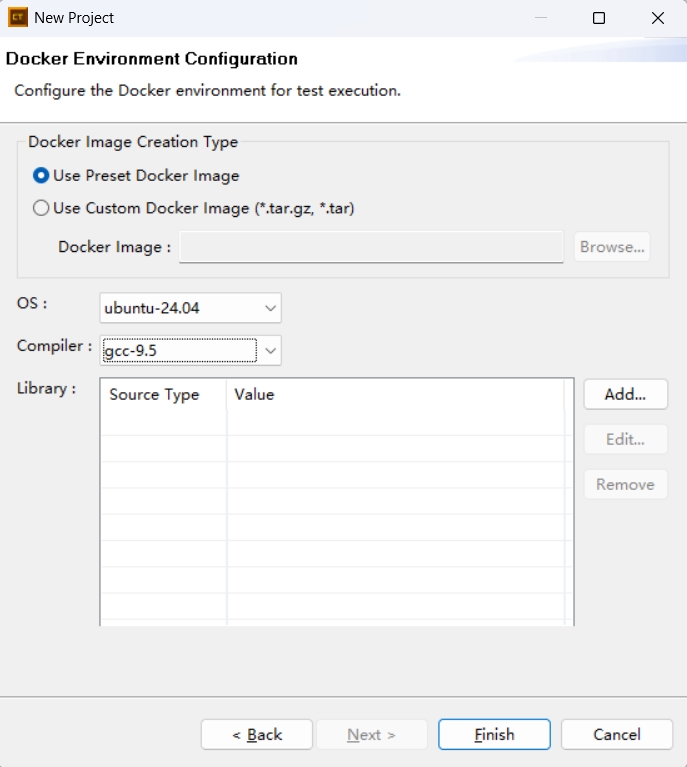Click the greyed-out Next button

372,734
